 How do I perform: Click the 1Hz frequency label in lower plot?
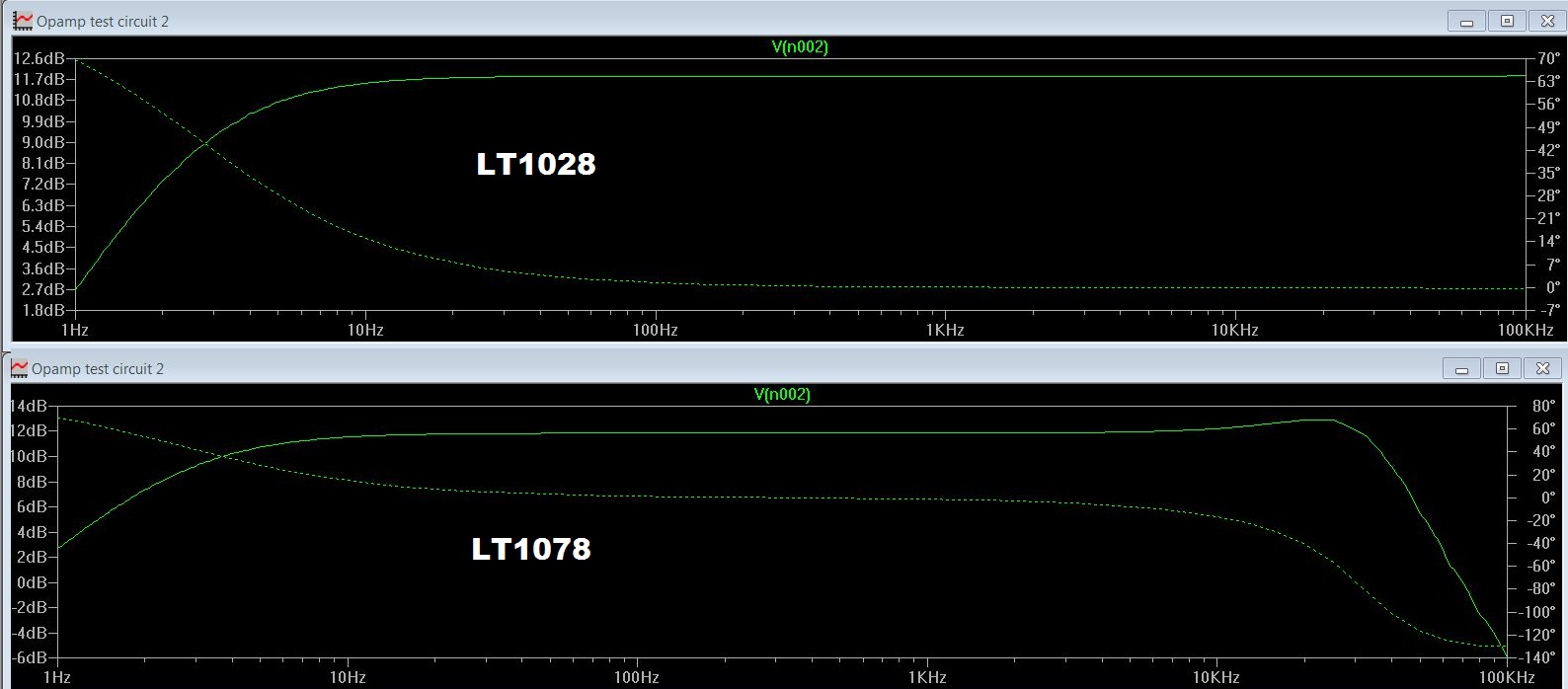coord(57,677)
